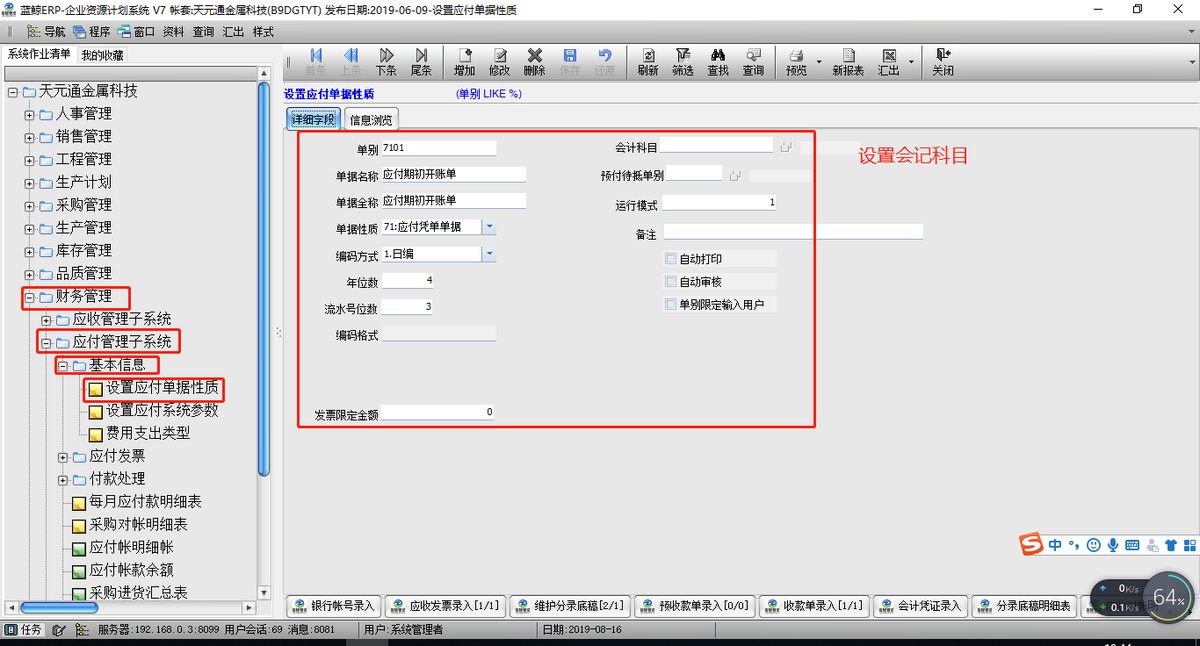The width and height of the screenshot is (1200, 646).
Task: Click the input method soft keyboard icon
Action: pos(1132,545)
